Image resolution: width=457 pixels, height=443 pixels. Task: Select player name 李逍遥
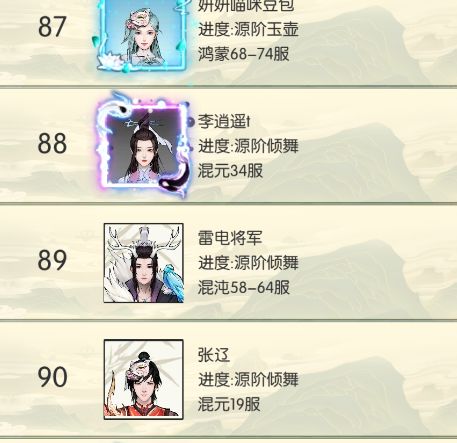pos(224,121)
